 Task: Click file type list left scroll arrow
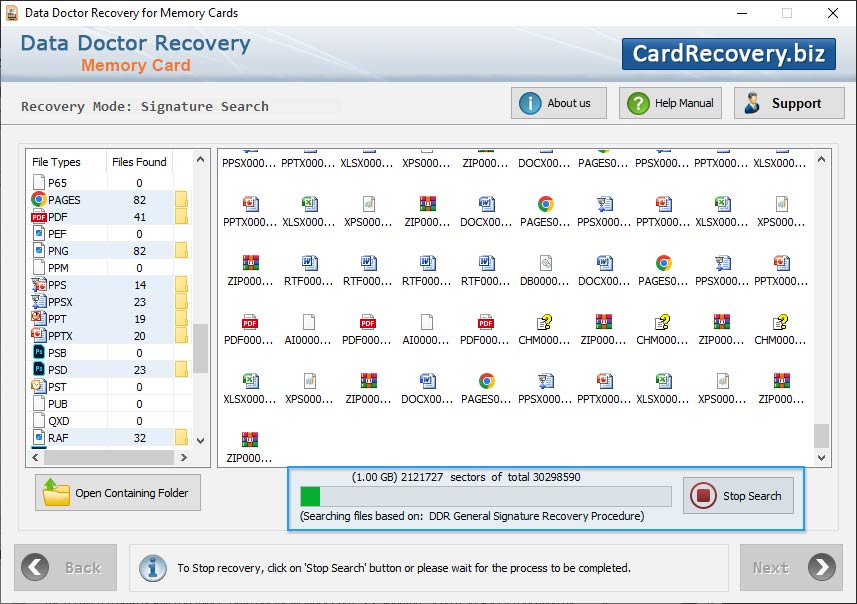point(35,458)
